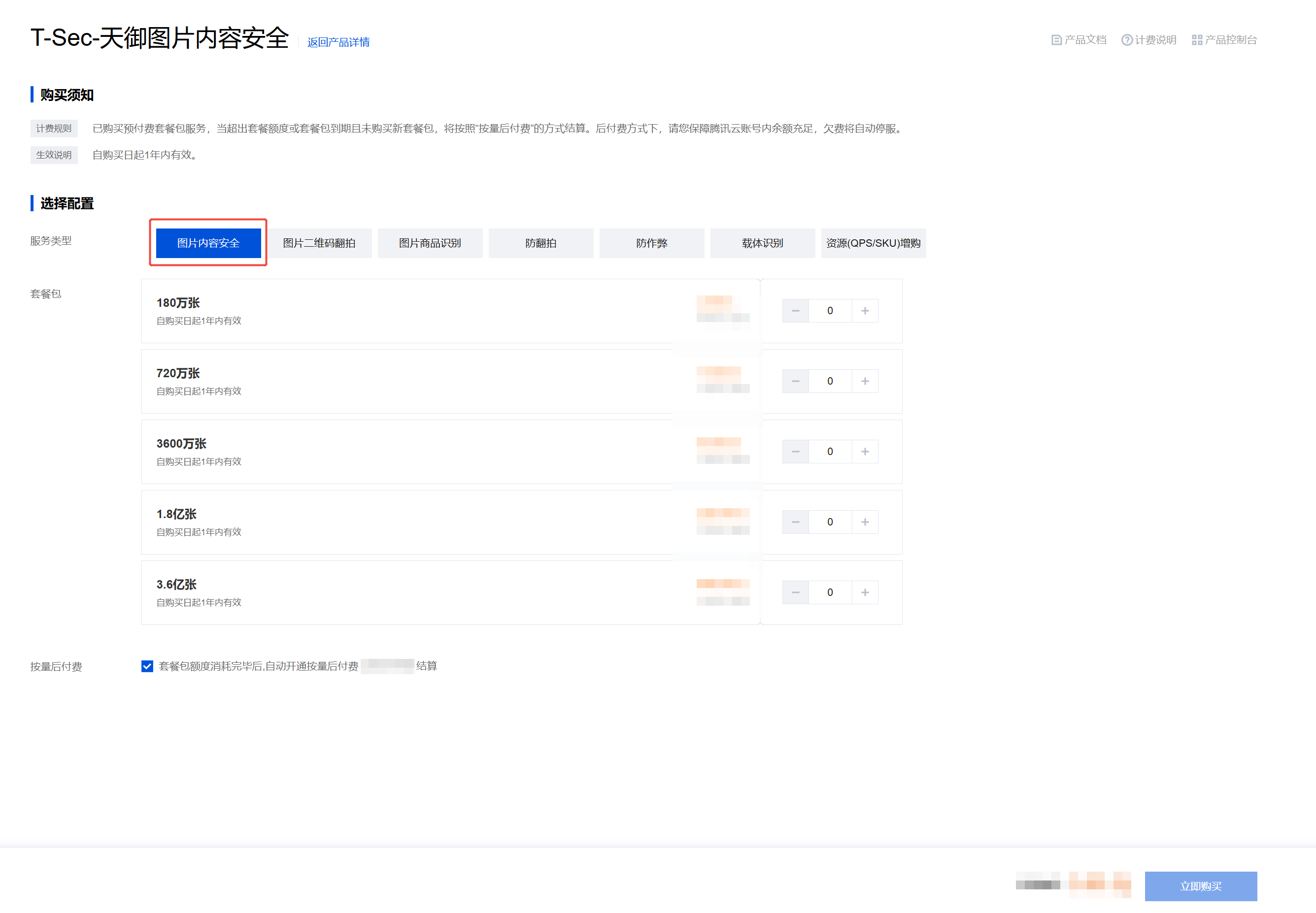This screenshot has width=1316, height=913.
Task: Increase quantity for 3.6亿张 package
Action: point(865,592)
